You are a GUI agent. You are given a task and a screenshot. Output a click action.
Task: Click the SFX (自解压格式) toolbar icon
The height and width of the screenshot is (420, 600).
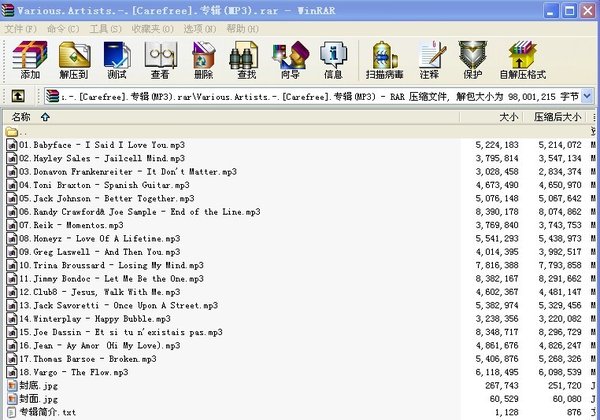click(523, 60)
